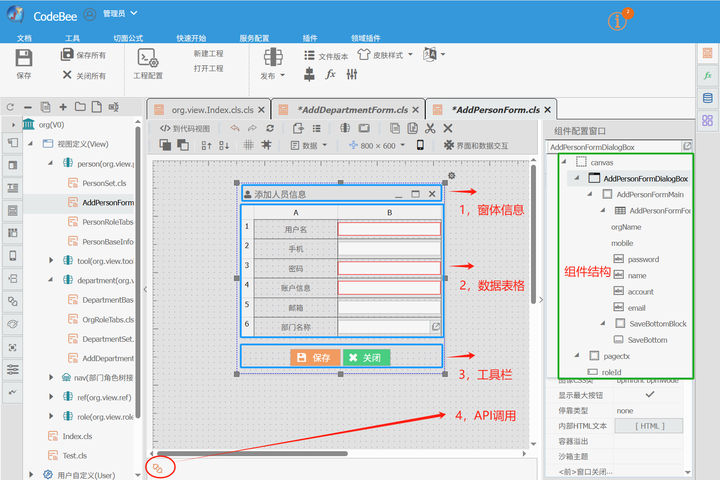
Task: Open the Tools (工具) menu tab
Action: (x=73, y=38)
